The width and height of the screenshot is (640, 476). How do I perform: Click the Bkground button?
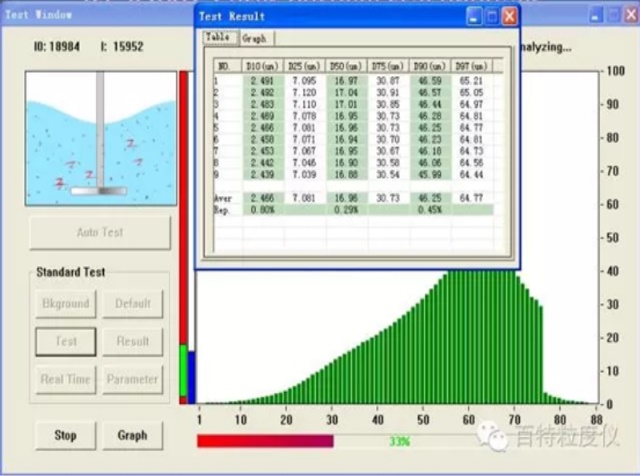point(66,304)
